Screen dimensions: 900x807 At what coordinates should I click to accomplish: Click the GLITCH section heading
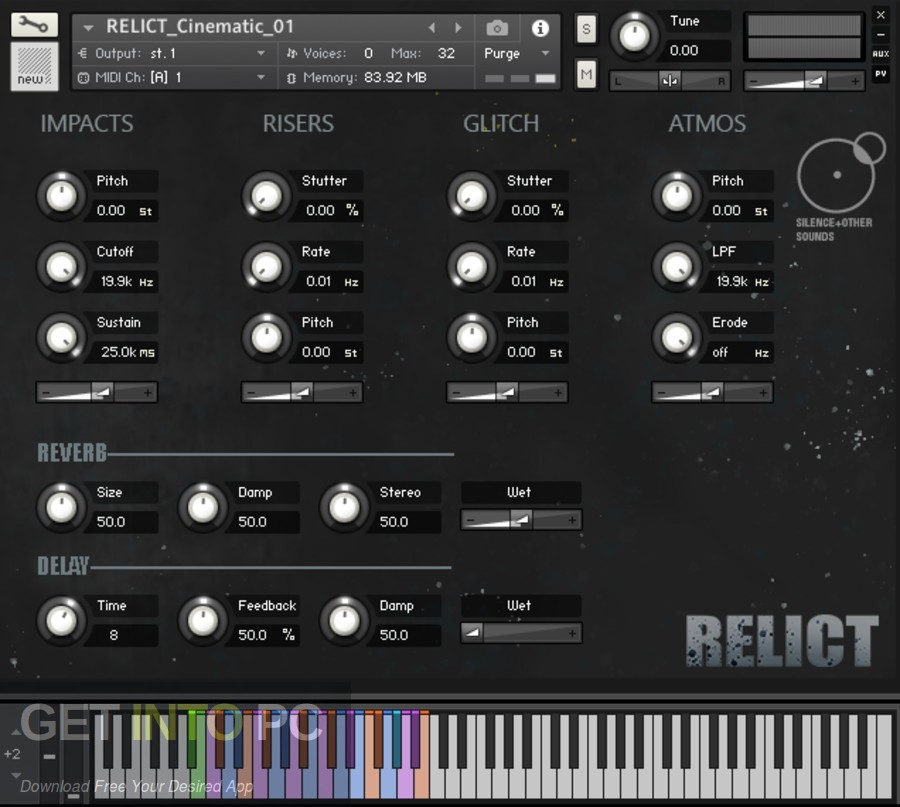click(501, 123)
